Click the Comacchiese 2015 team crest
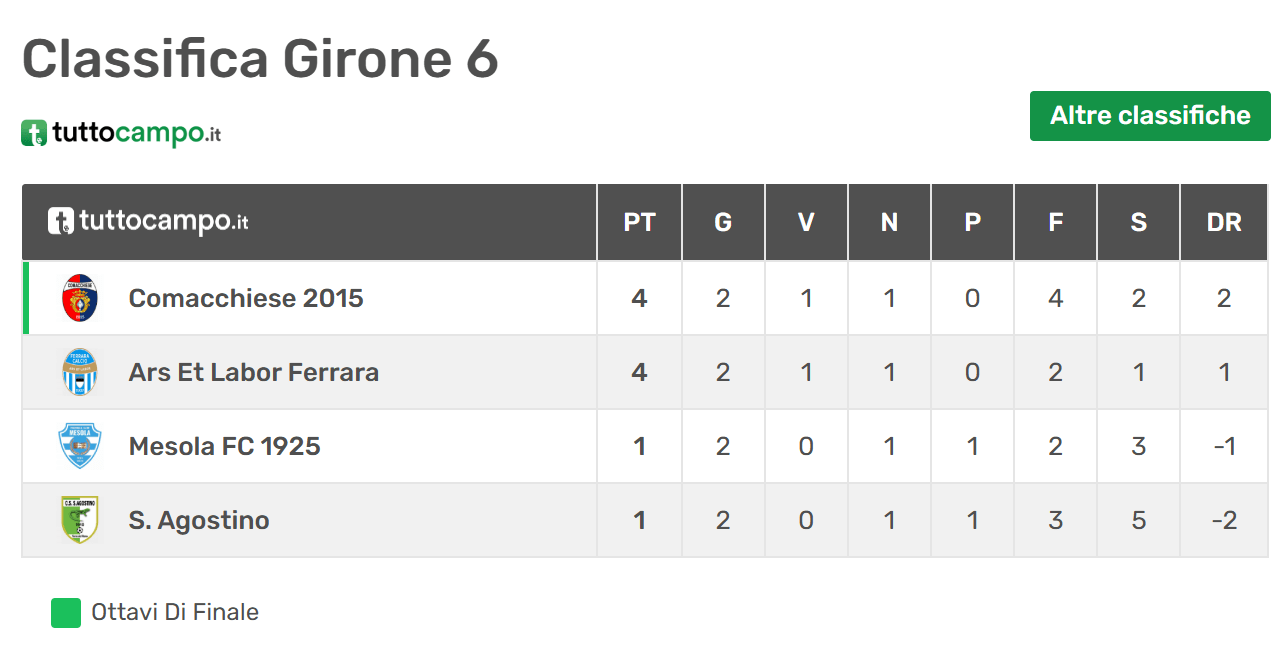The height and width of the screenshot is (649, 1287). point(81,298)
